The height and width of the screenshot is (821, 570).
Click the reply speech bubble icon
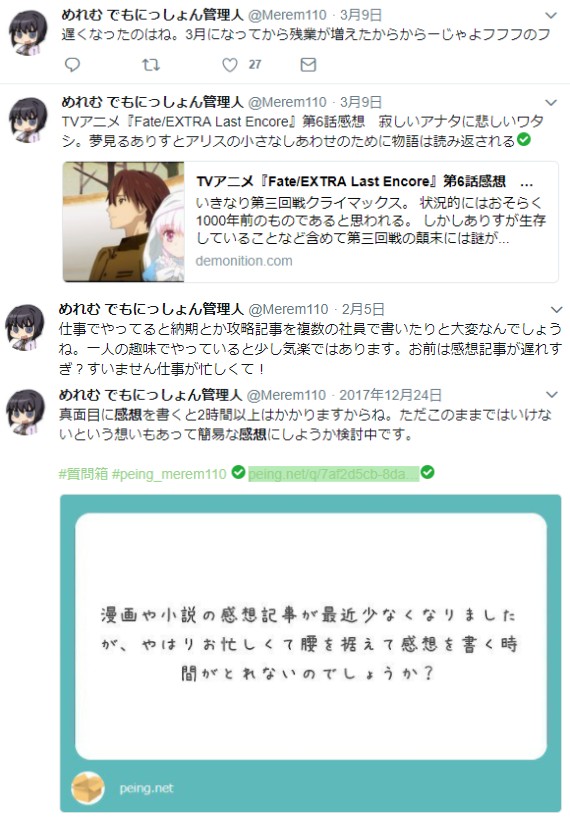[x=72, y=65]
